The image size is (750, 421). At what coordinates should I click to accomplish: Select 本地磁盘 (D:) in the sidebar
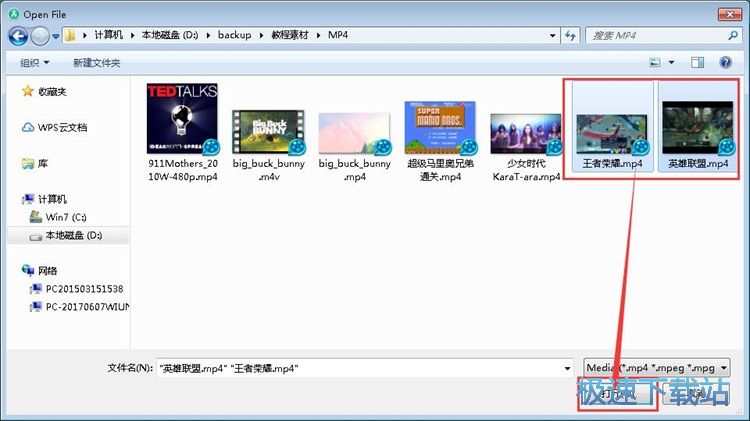click(74, 235)
